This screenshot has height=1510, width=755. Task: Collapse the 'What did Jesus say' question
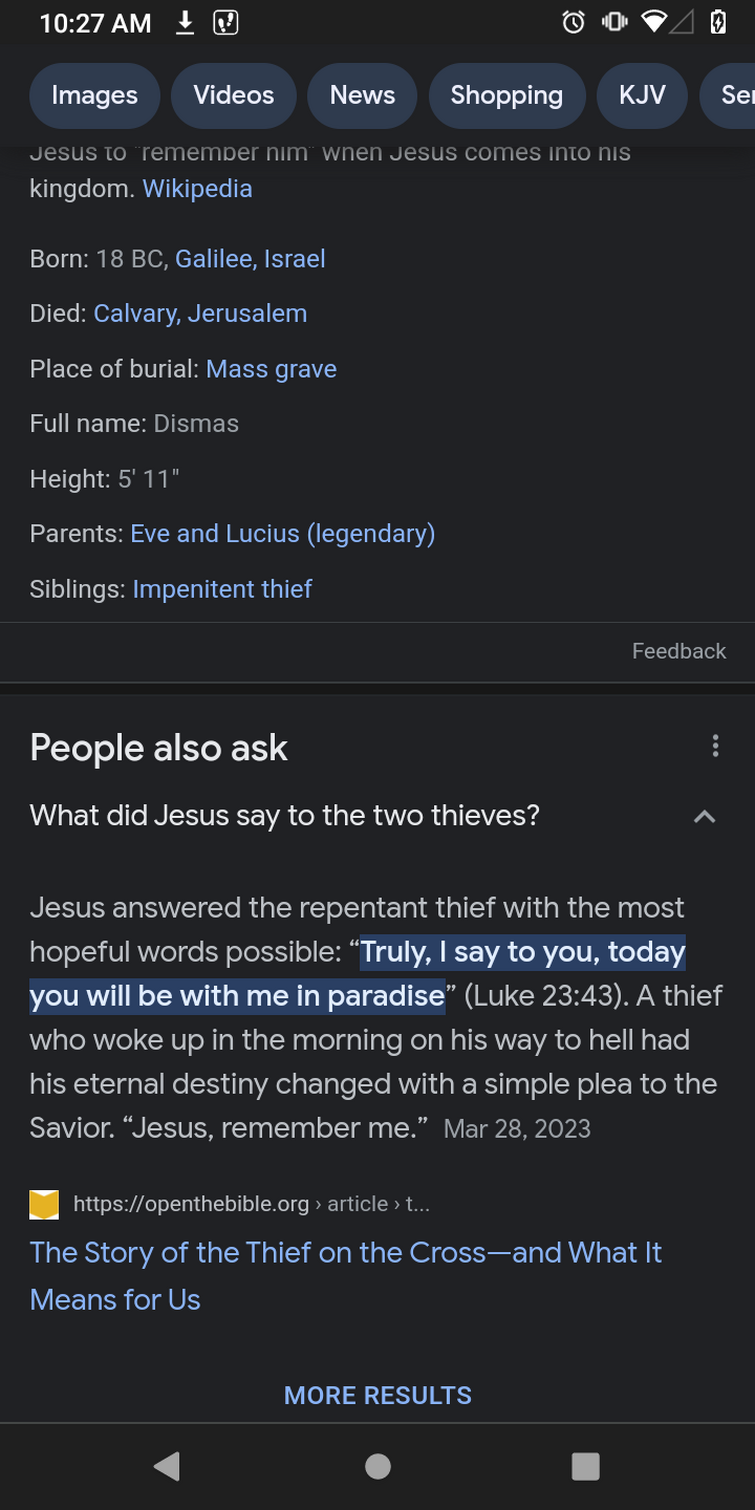(704, 817)
